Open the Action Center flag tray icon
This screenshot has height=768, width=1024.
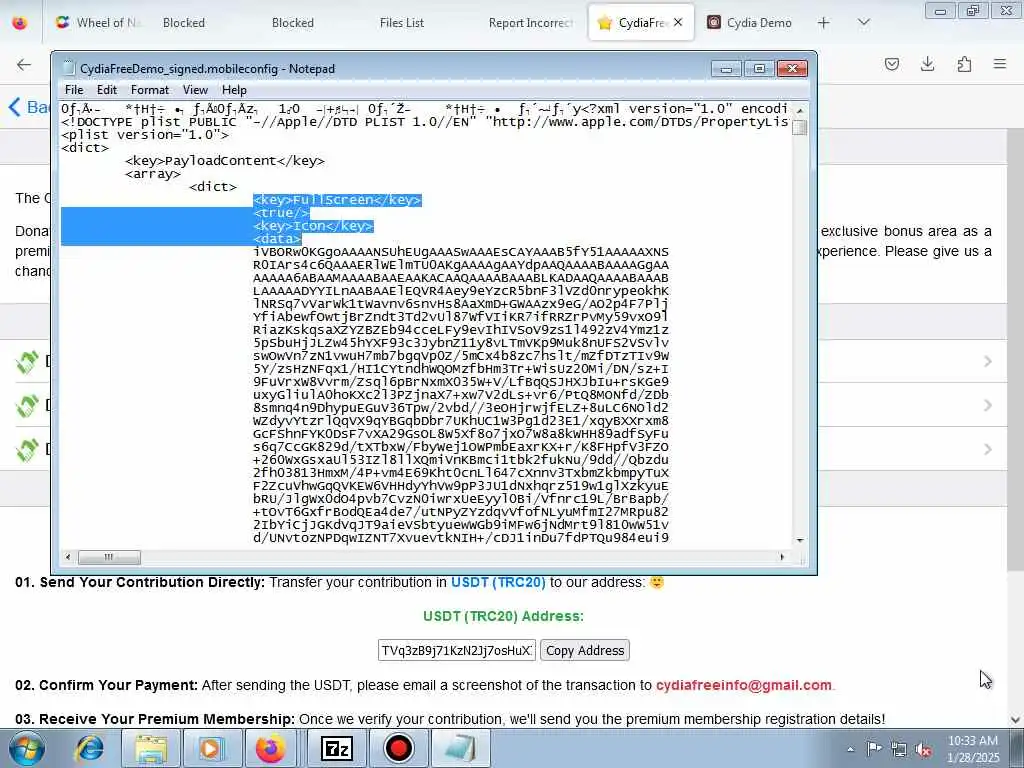tap(874, 749)
